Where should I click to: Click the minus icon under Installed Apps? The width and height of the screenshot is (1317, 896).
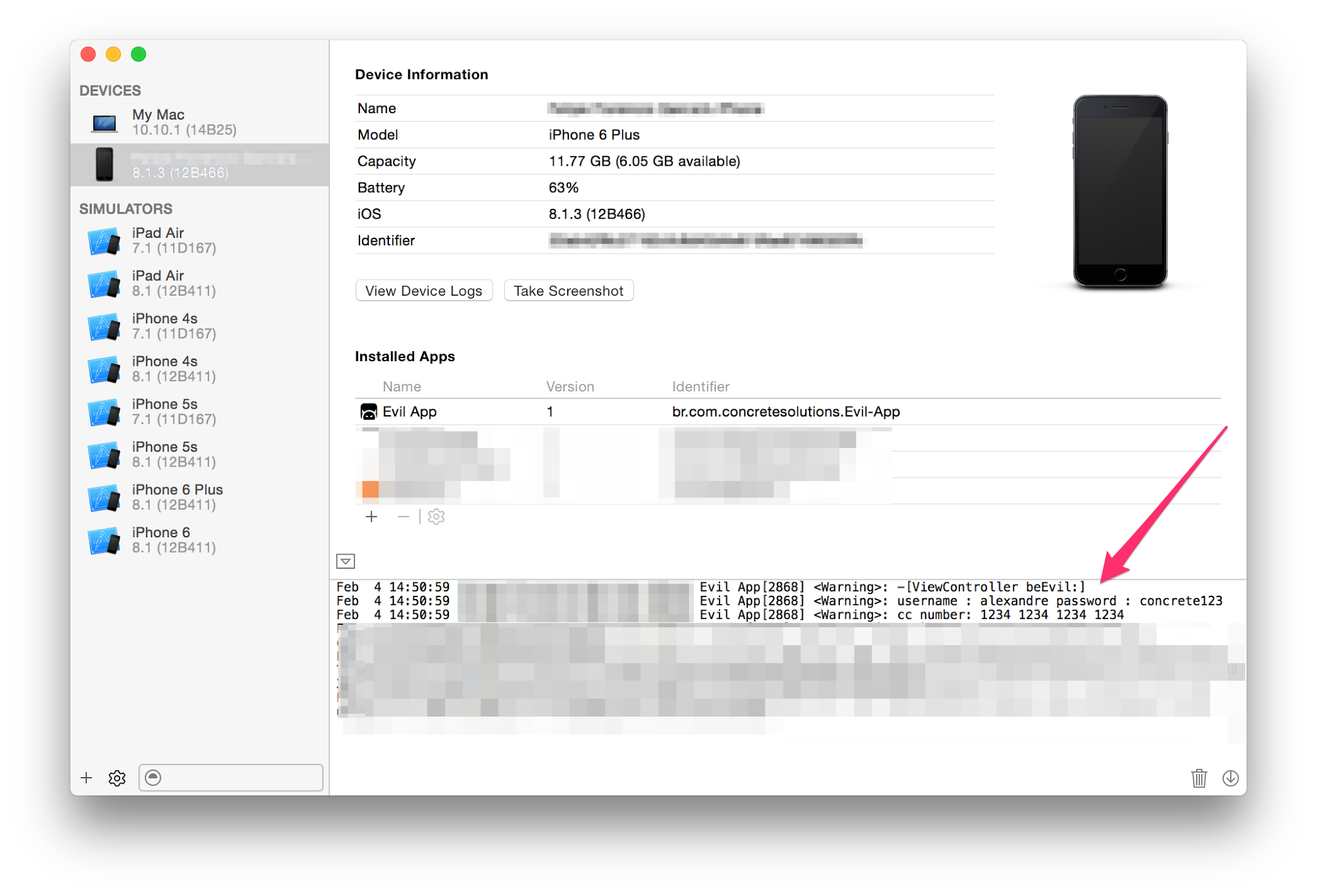point(403,517)
